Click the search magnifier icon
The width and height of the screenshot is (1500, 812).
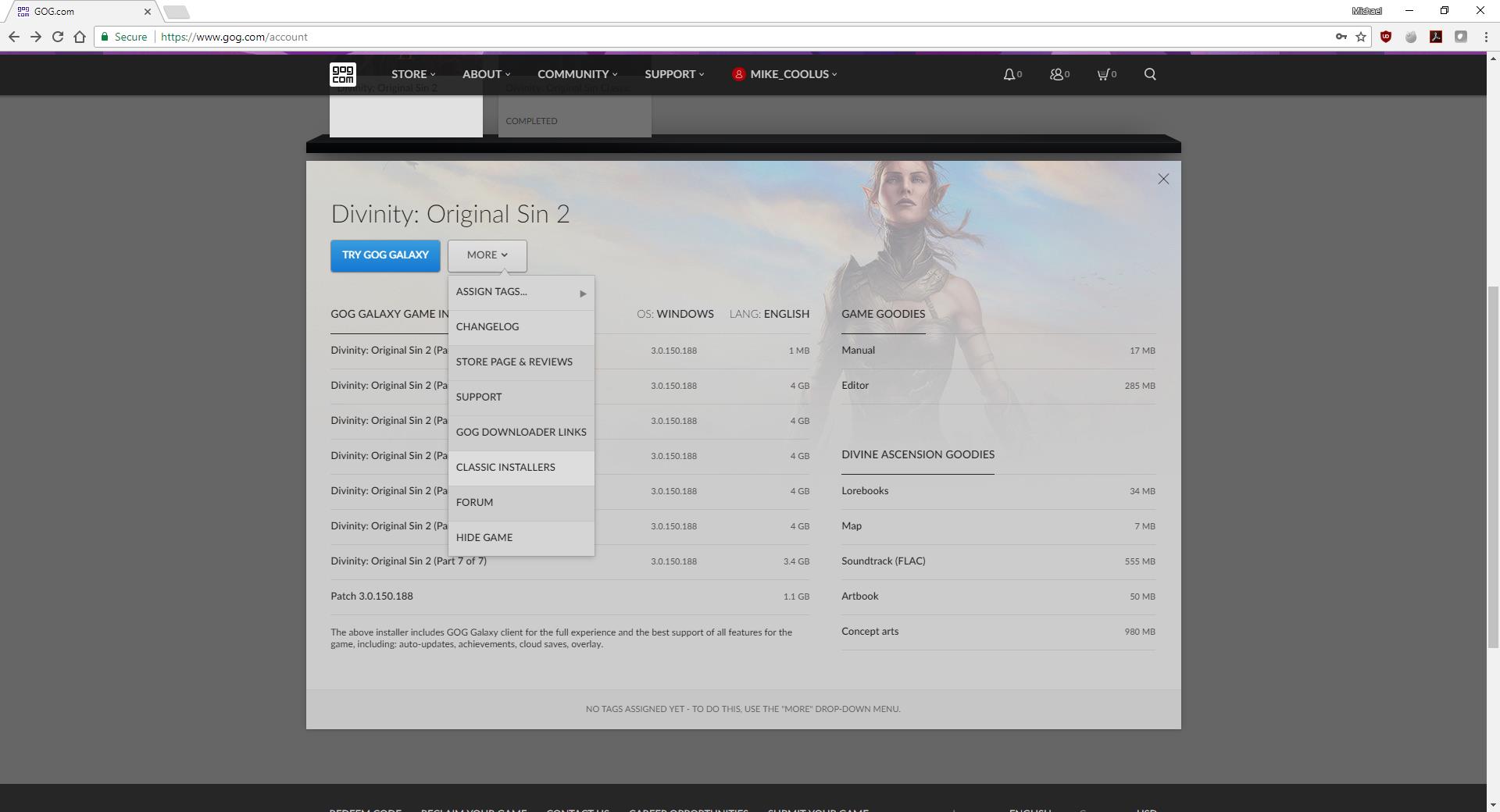tap(1150, 74)
